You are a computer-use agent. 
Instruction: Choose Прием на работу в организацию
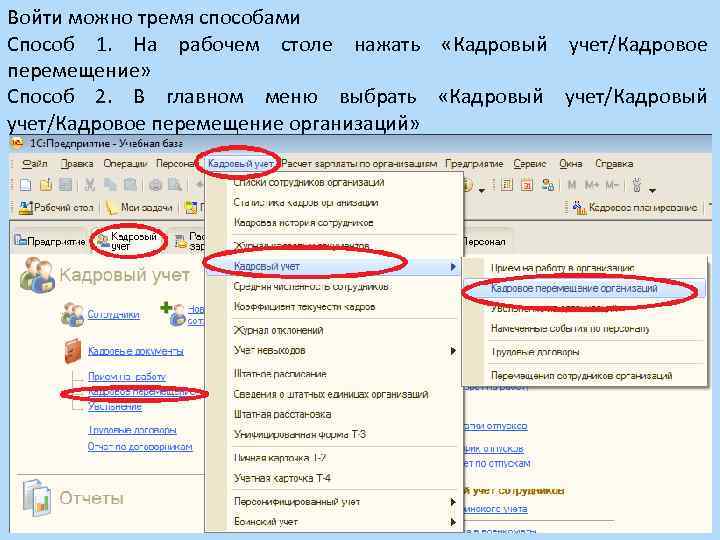coord(562,268)
